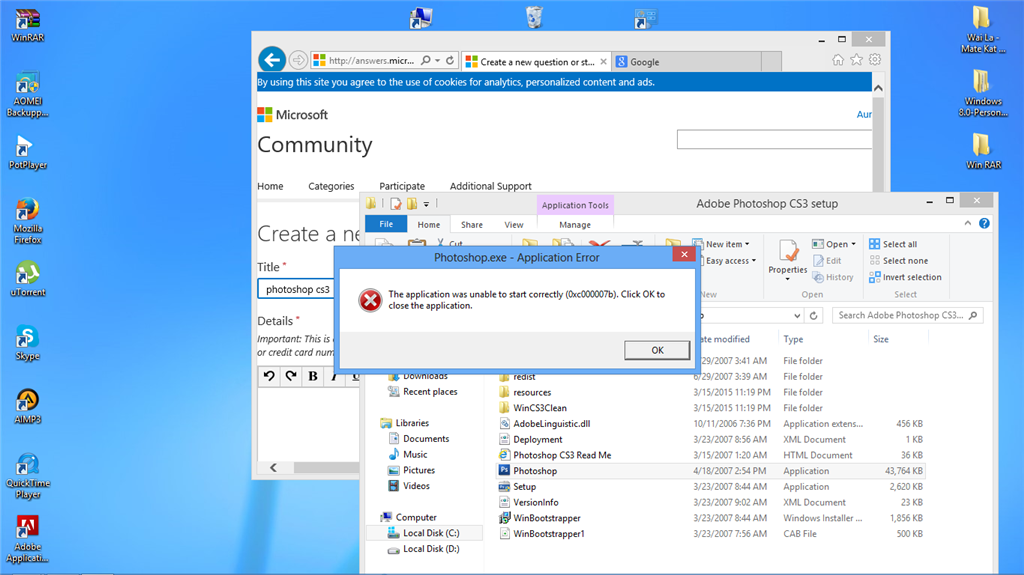The image size is (1024, 575).
Task: Open PotPlayer desktop shortcut
Action: 27,153
